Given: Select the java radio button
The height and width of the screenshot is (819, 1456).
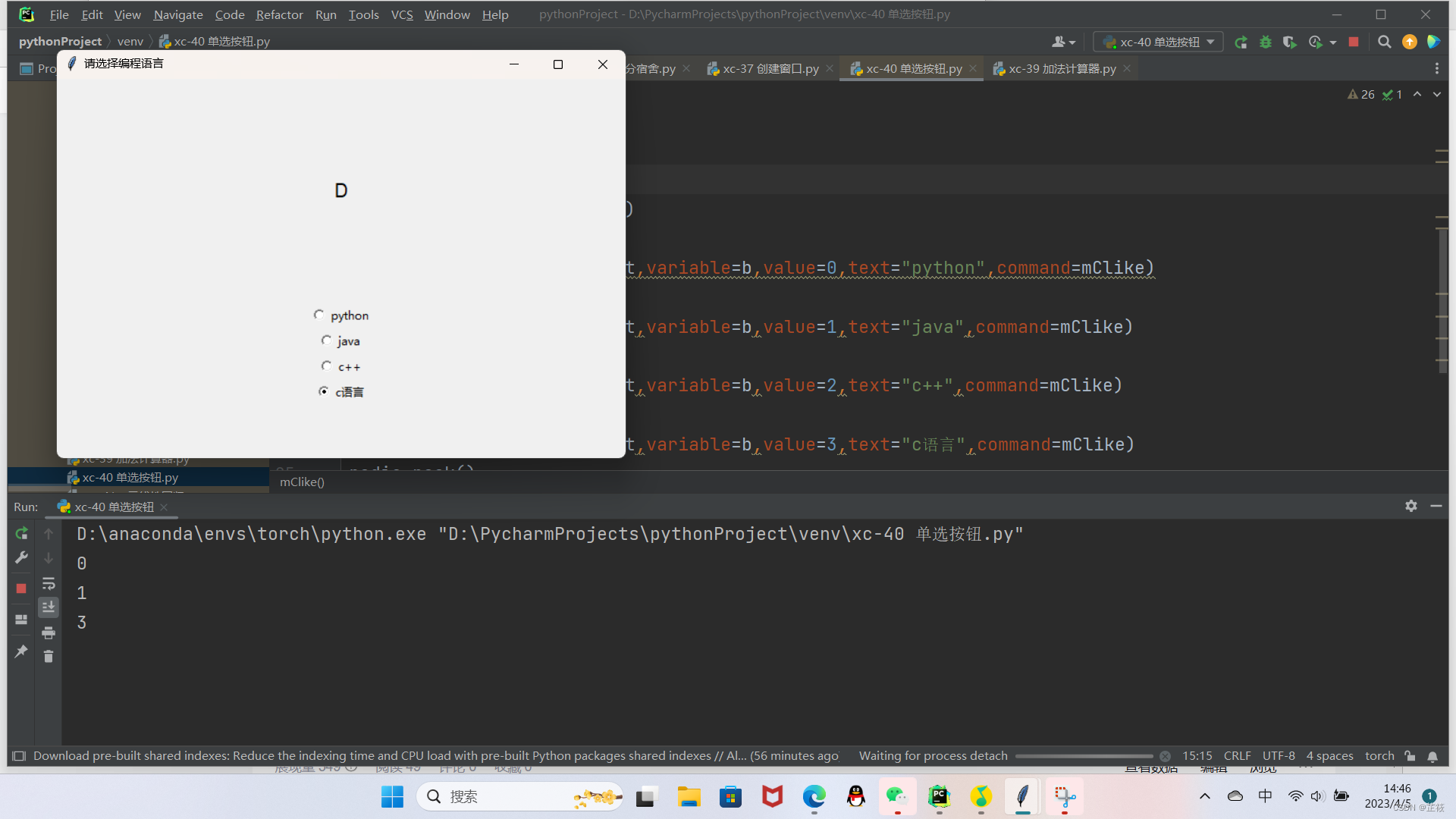Looking at the screenshot, I should click(326, 340).
